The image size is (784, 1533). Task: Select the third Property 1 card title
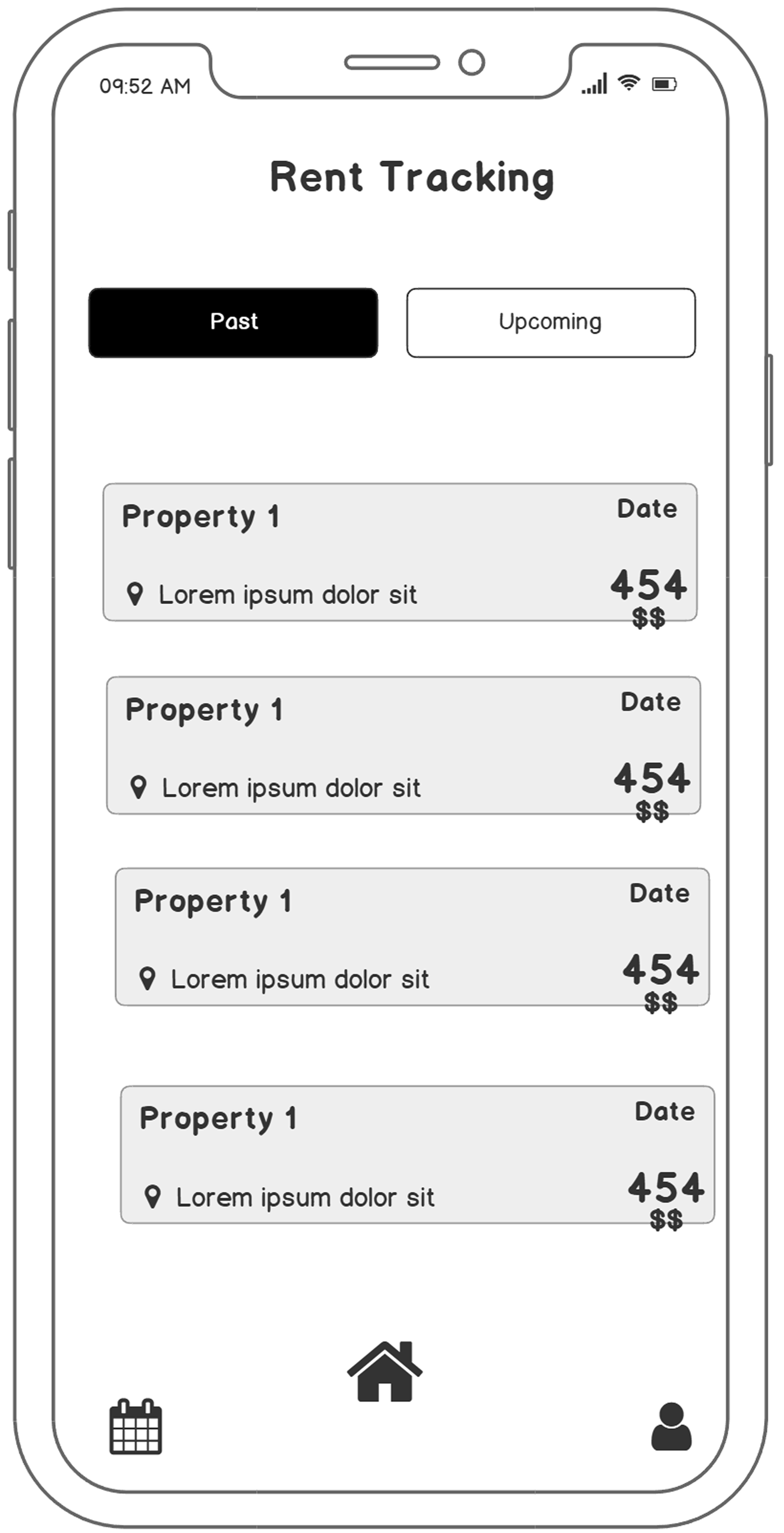point(213,901)
